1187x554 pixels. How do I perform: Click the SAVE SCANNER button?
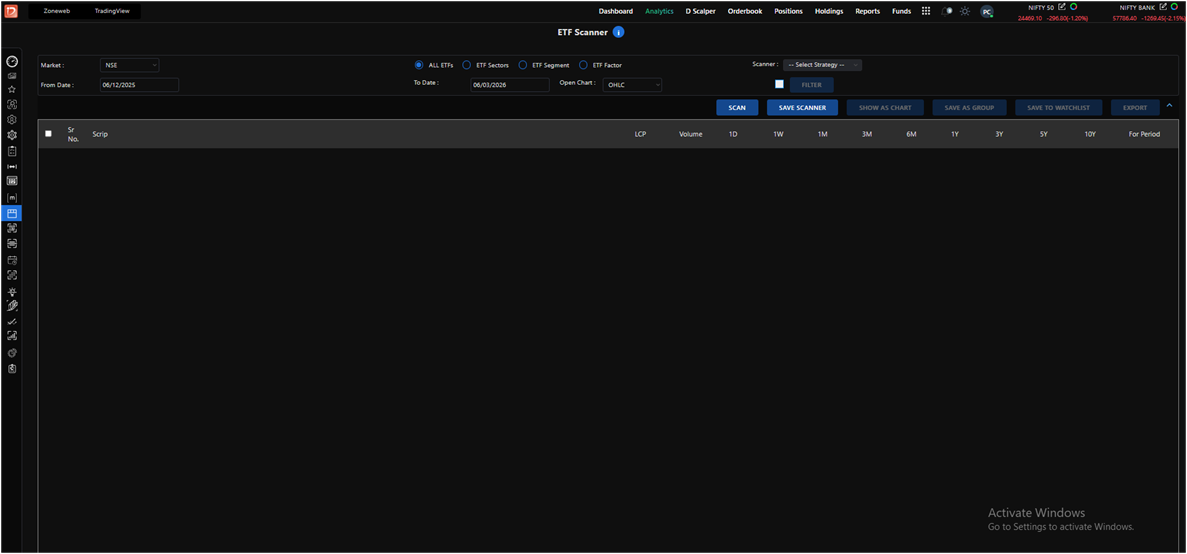[802, 107]
